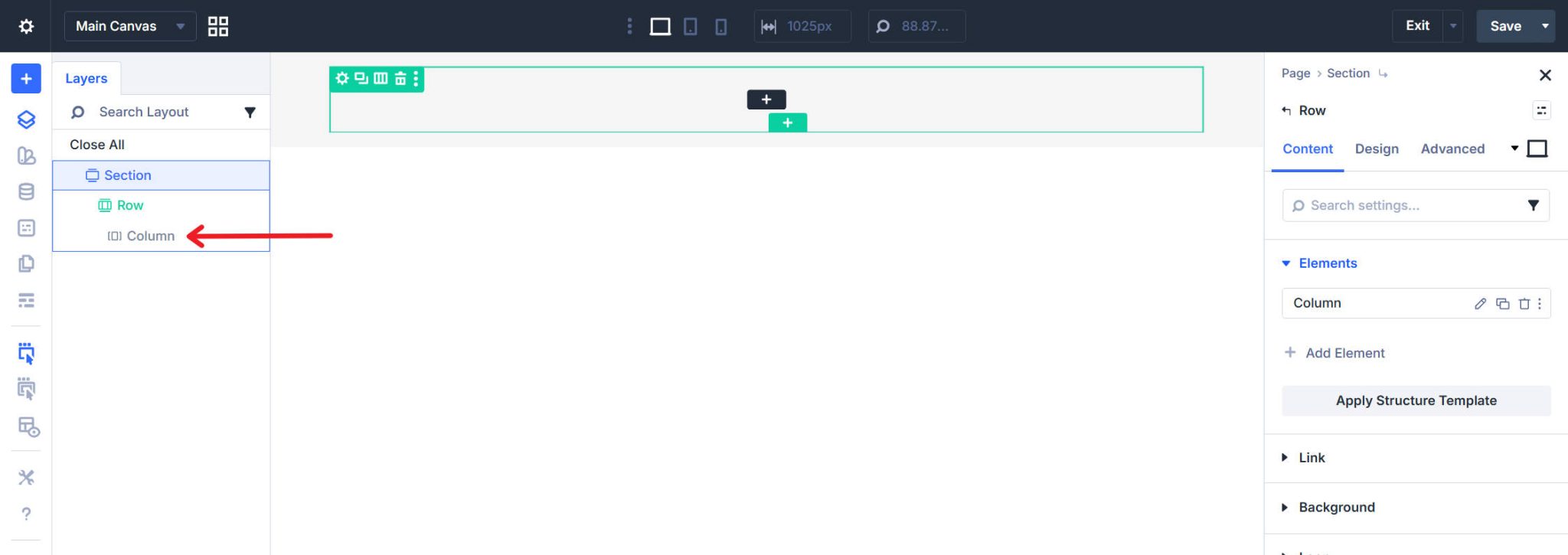The width and height of the screenshot is (1568, 555).
Task: Edit the Column element pencil icon
Action: [x=1481, y=304]
